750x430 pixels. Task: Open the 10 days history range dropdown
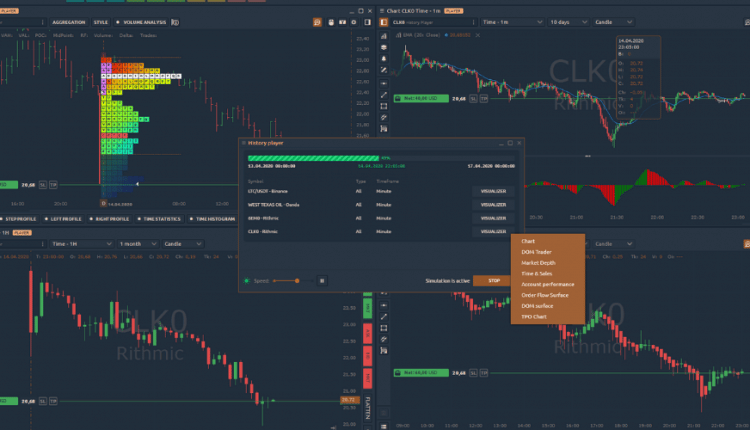[568, 22]
